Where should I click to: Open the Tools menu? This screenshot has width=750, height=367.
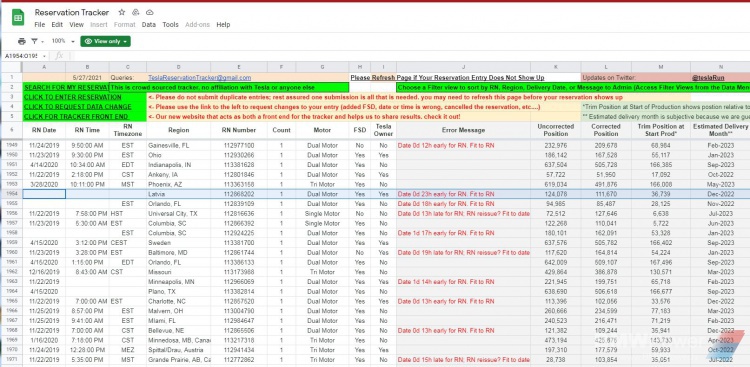(170, 24)
